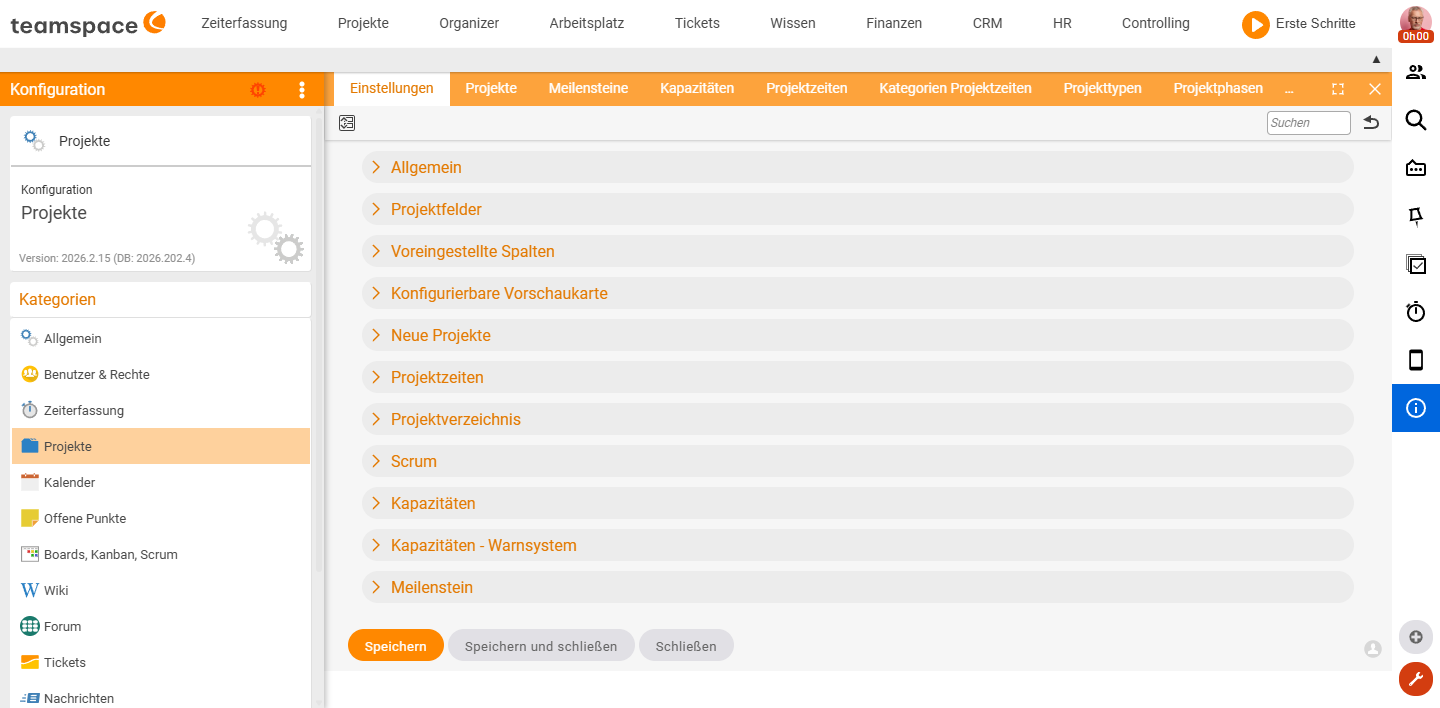Open the search magnifier in right sidebar
Screen dimensions: 1440x708
tap(1416, 120)
